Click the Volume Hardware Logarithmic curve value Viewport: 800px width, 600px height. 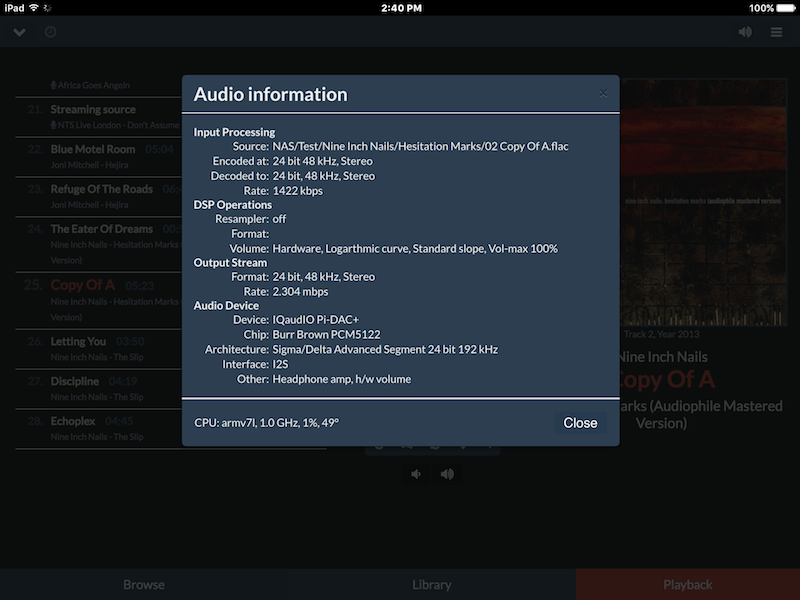(x=415, y=248)
